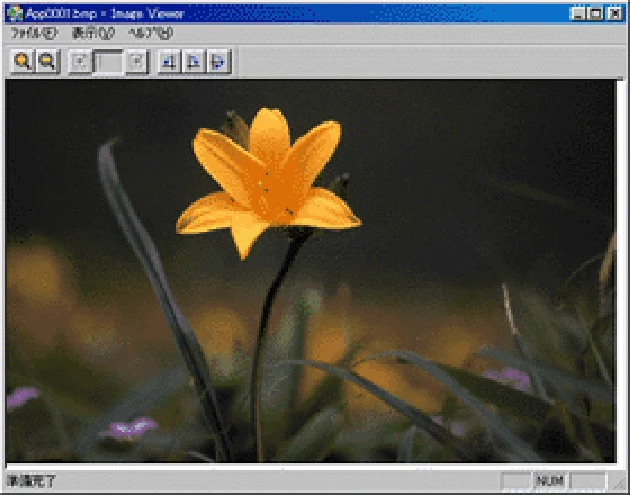
Task: Close the Image Viewer window
Action: 615,14
